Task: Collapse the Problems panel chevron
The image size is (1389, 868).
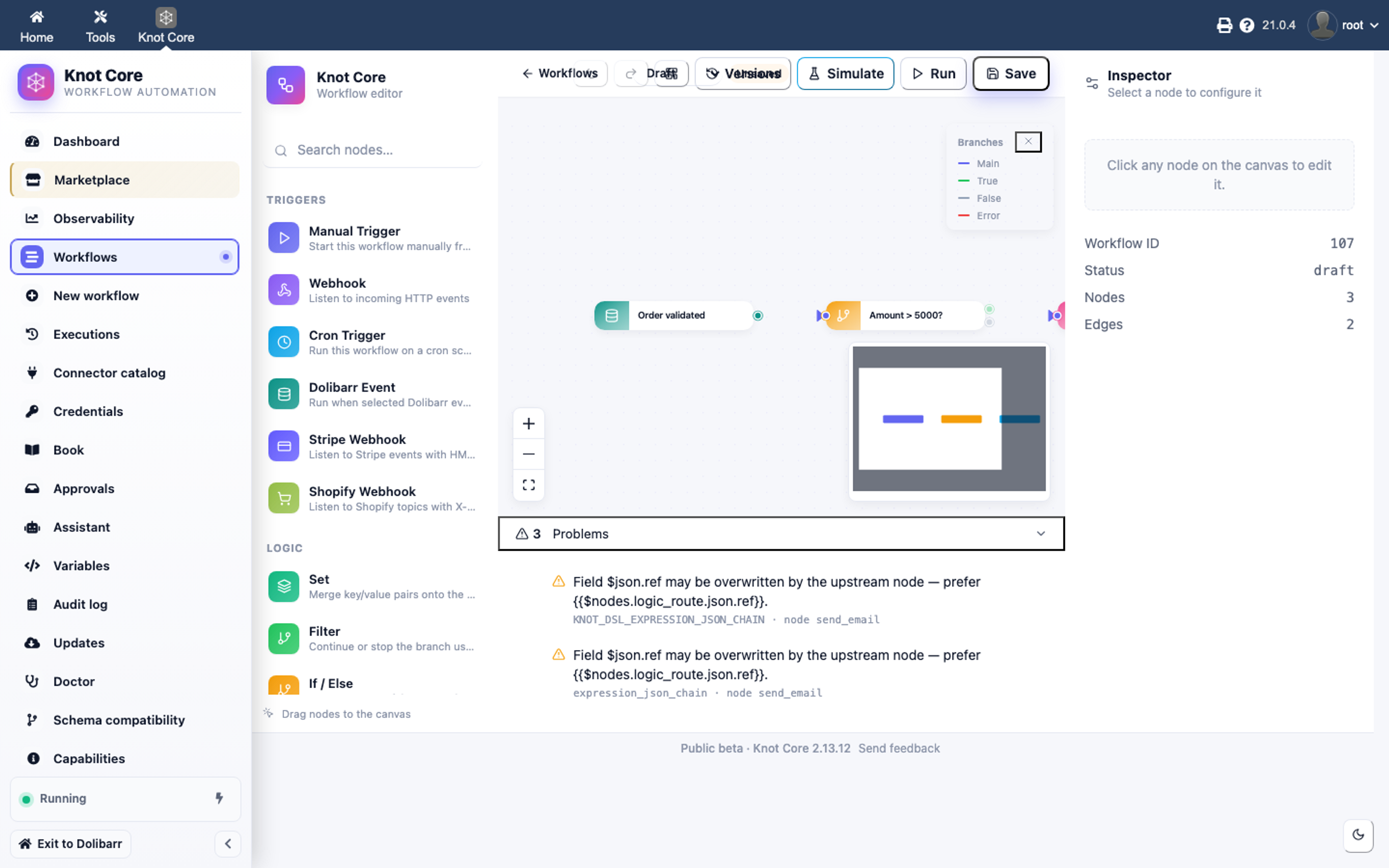Action: (1041, 533)
